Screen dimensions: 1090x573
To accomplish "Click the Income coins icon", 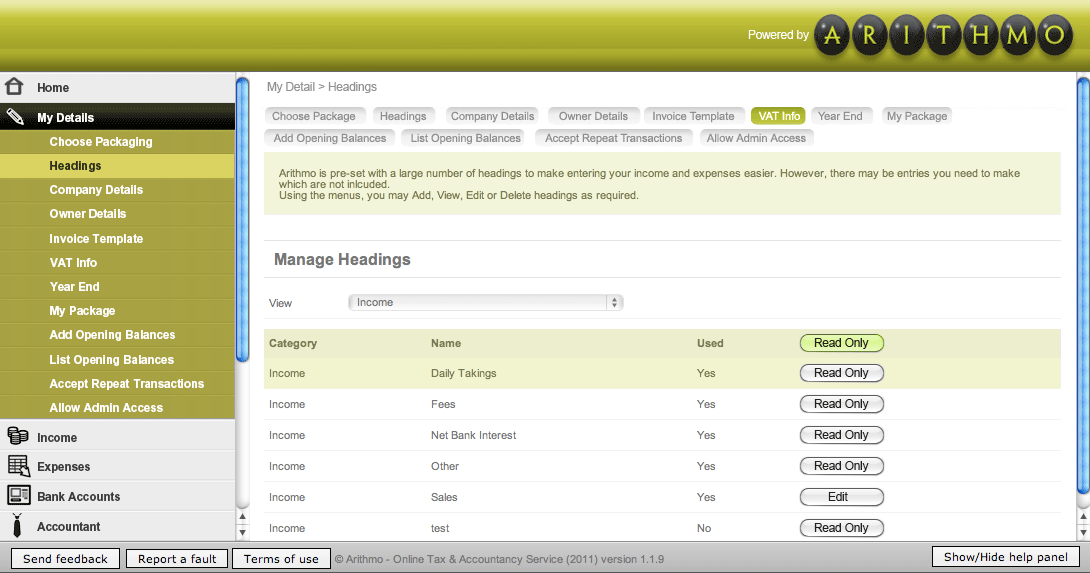I will pos(17,436).
